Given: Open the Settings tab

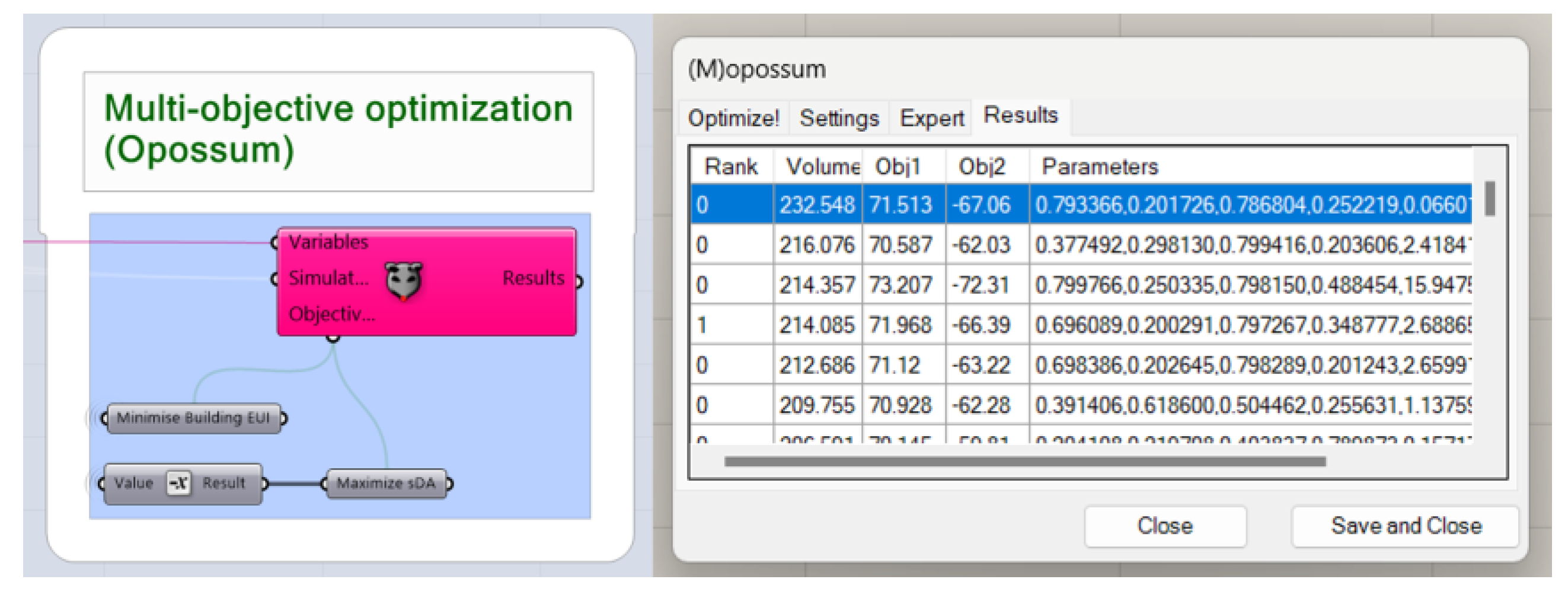Looking at the screenshot, I should [839, 117].
